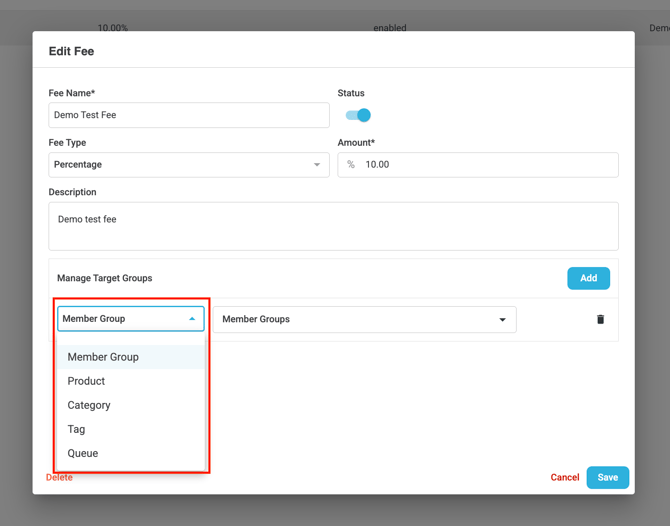
Task: Click the Edit Fee dialog title
Action: coord(71,51)
